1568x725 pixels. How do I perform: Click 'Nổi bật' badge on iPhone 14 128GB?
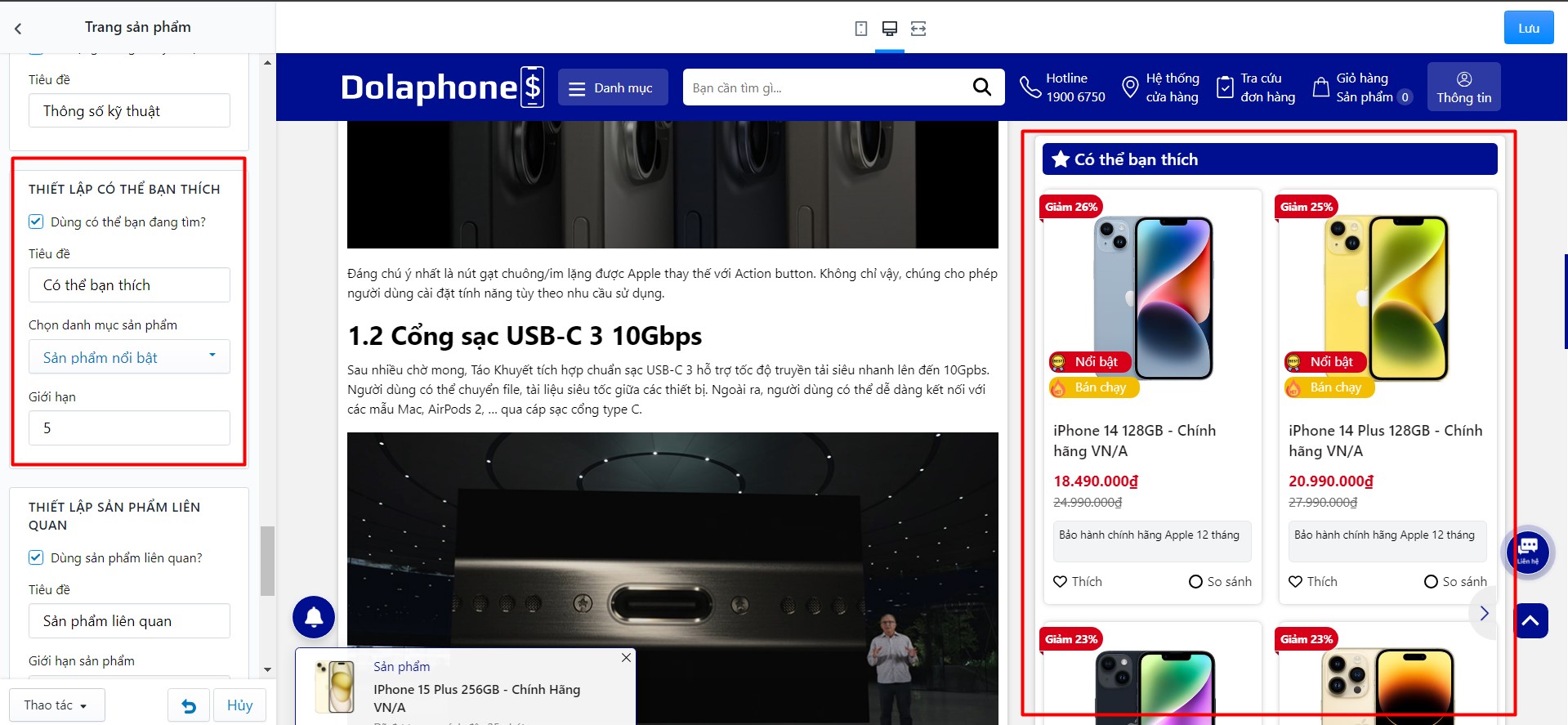coord(1089,362)
